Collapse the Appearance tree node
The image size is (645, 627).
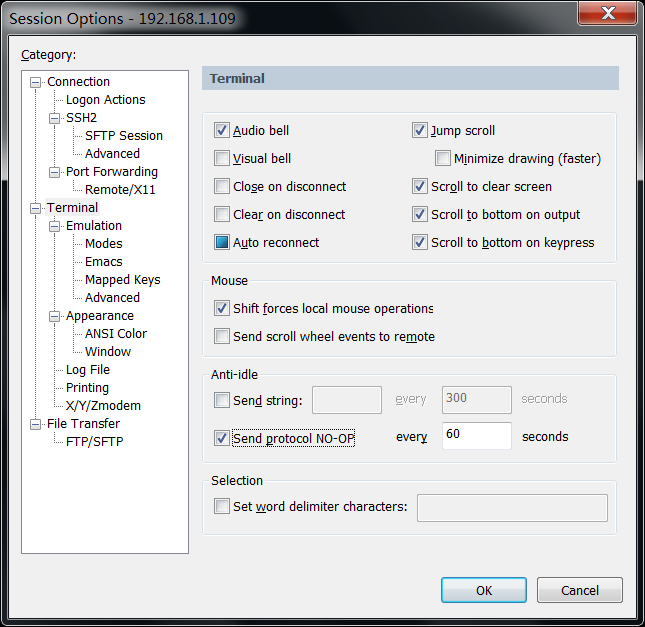pos(54,316)
